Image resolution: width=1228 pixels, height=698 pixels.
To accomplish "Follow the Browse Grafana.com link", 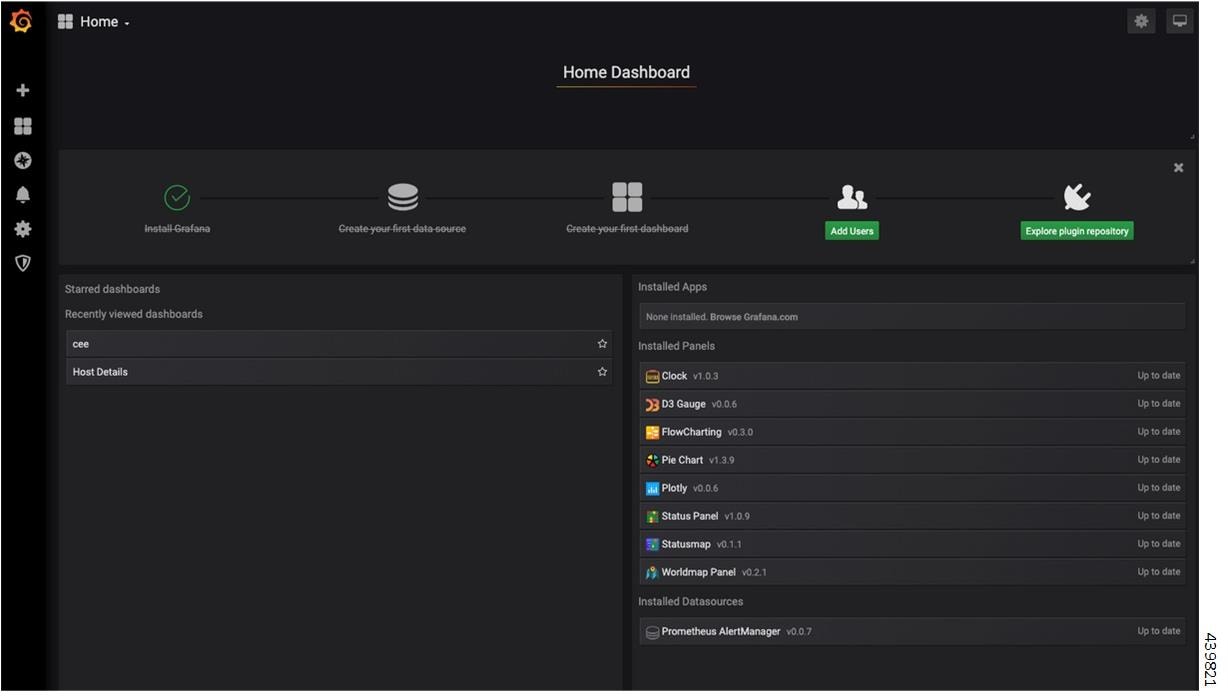I will coord(754,317).
